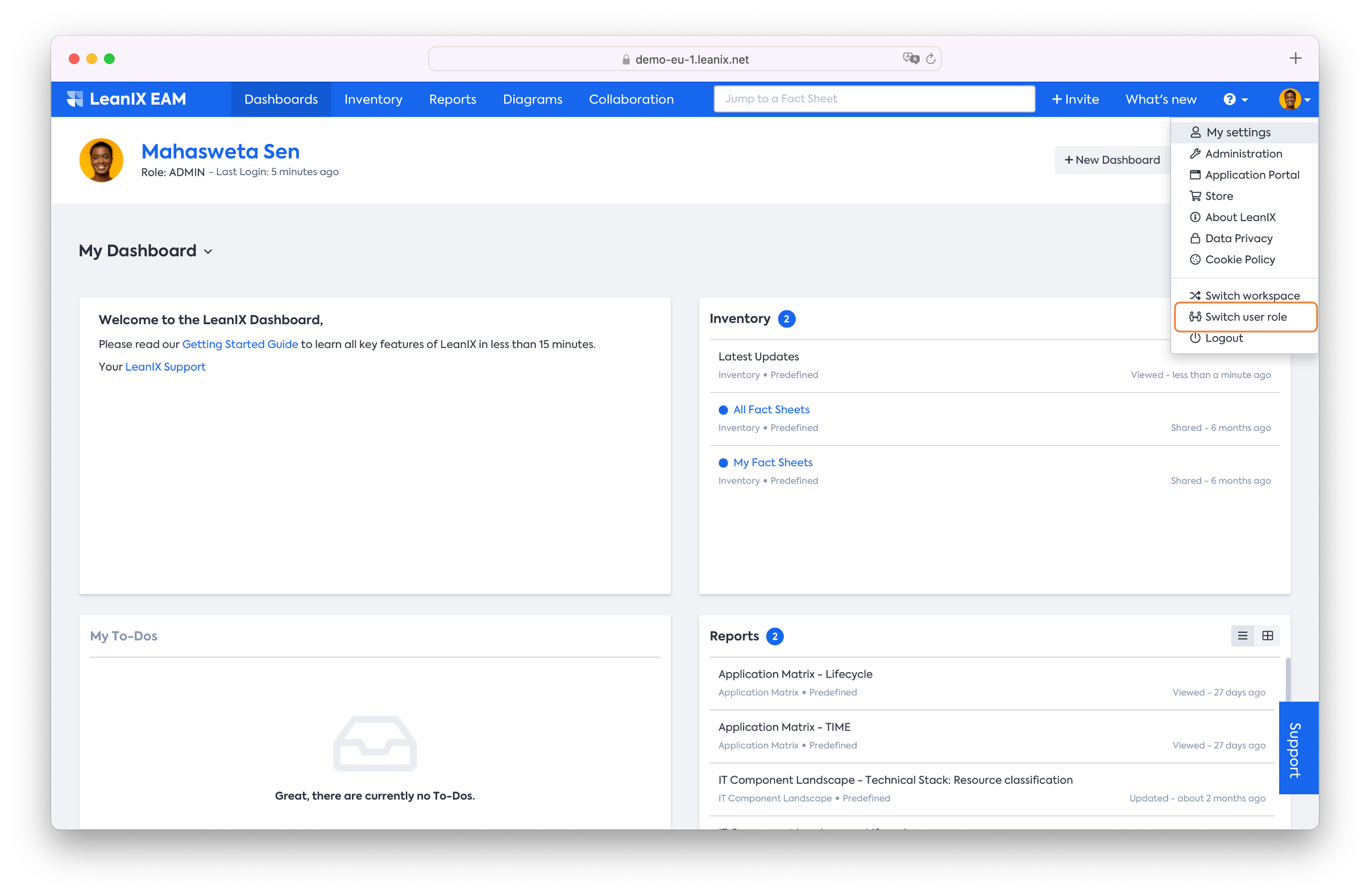The width and height of the screenshot is (1370, 896).
Task: Open the help question mark menu
Action: click(1235, 99)
